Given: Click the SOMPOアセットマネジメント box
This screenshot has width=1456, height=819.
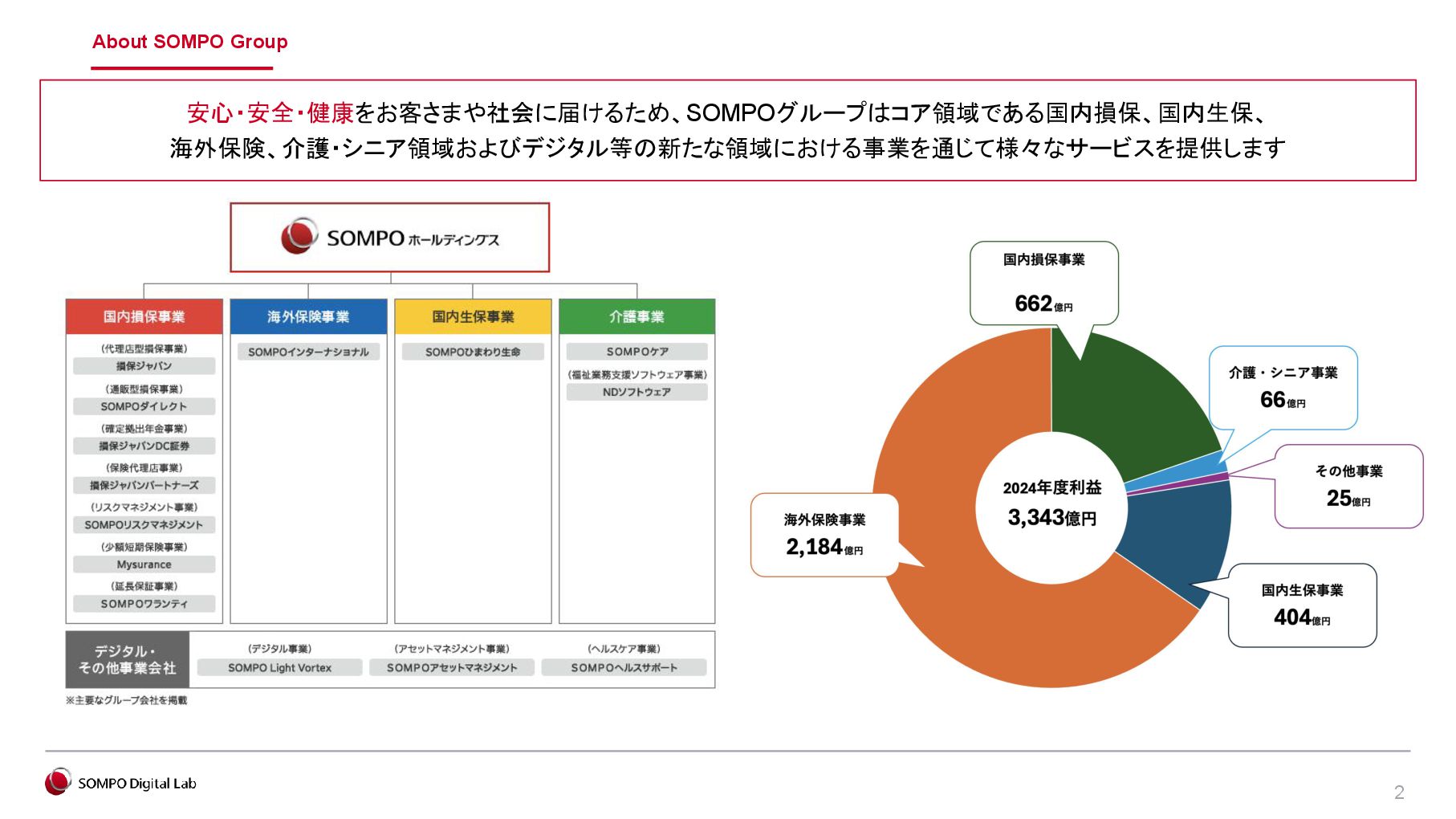Looking at the screenshot, I should click(x=452, y=667).
